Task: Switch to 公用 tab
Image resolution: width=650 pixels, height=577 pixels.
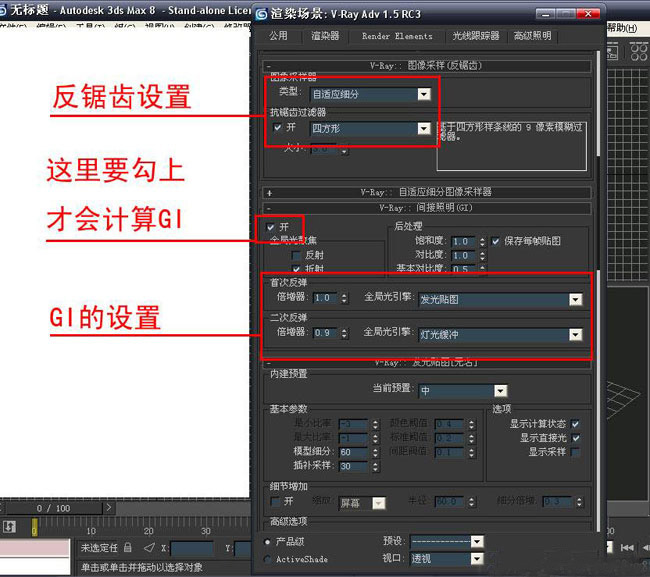Action: tap(278, 36)
